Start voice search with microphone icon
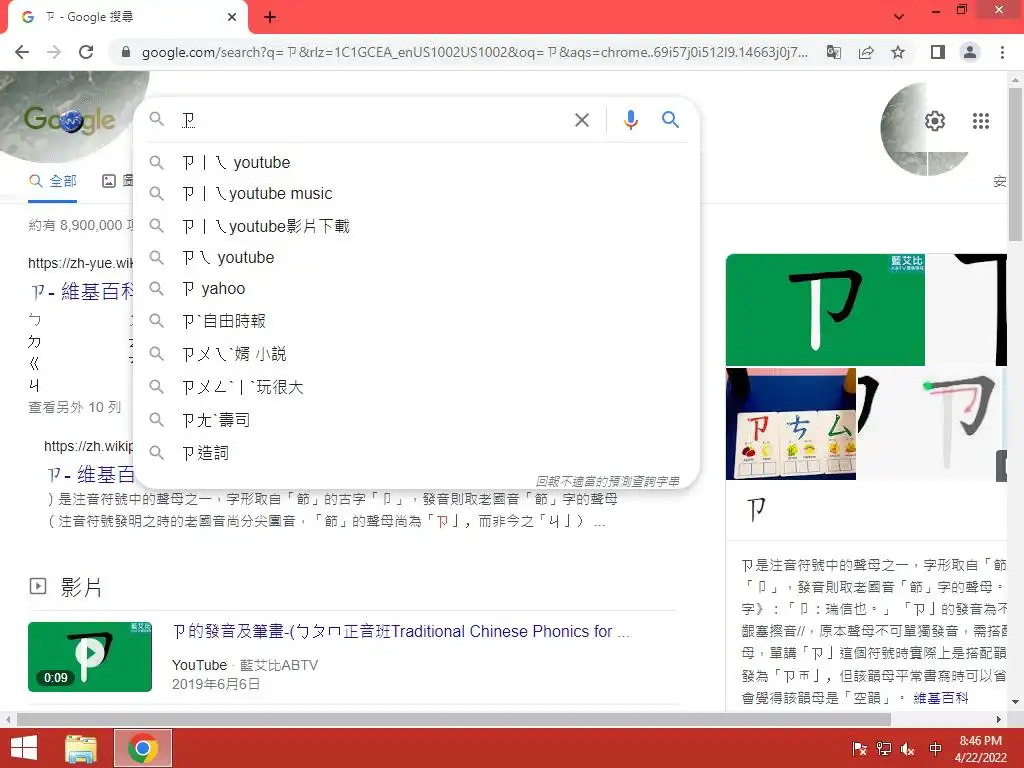 click(x=630, y=120)
